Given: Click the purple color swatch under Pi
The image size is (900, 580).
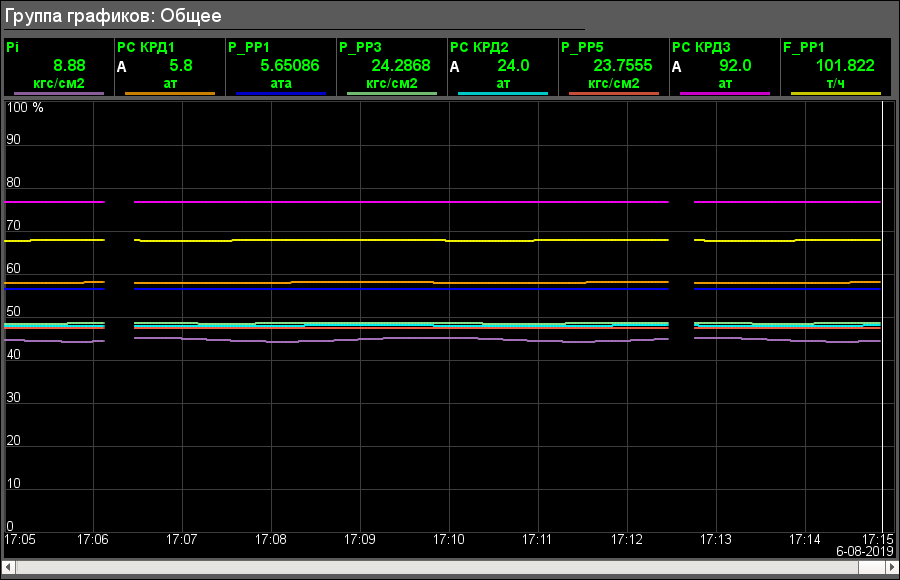Looking at the screenshot, I should [59, 93].
